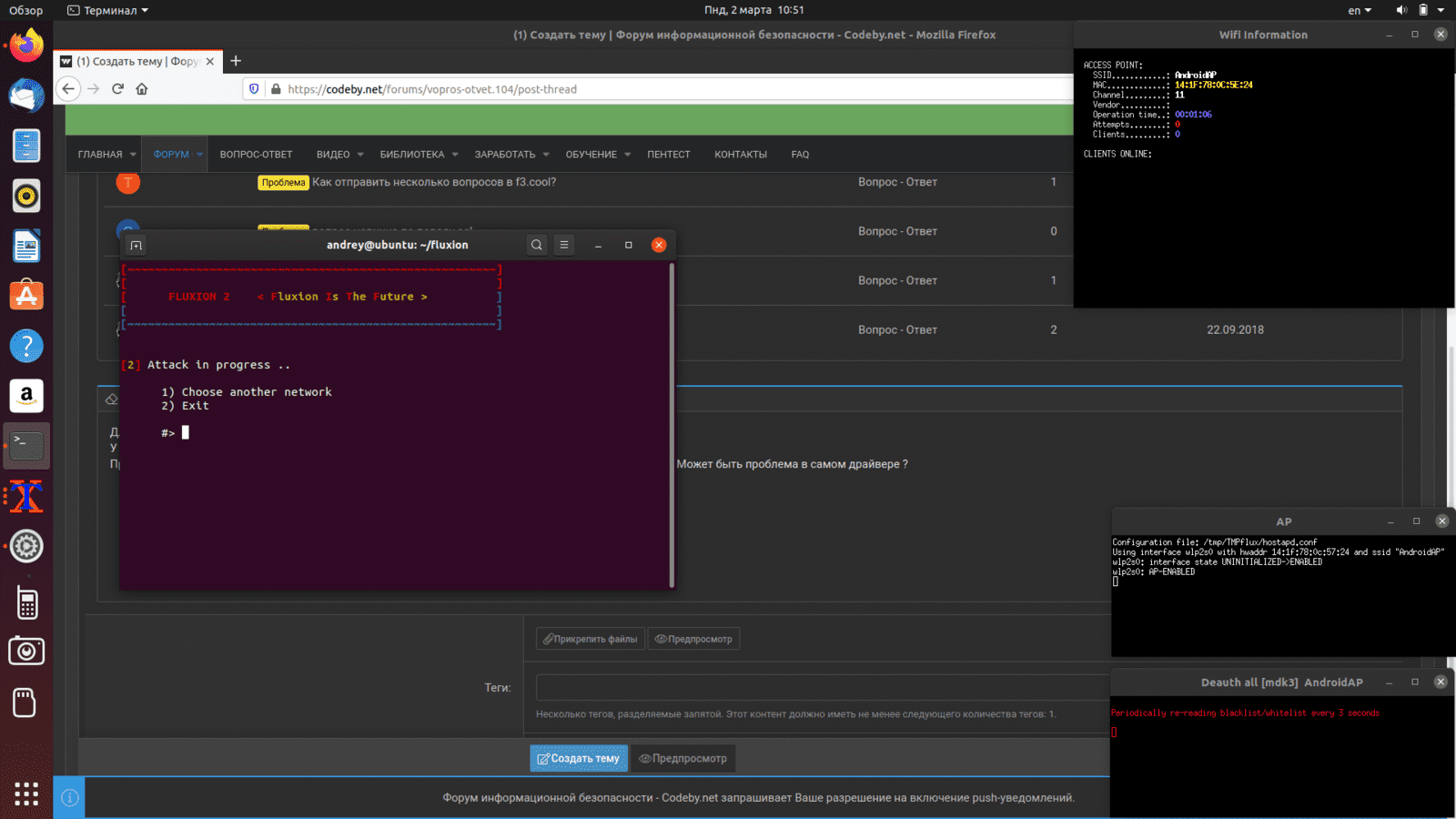Open the Files manager dock icon
1456x819 pixels.
pyautogui.click(x=26, y=146)
